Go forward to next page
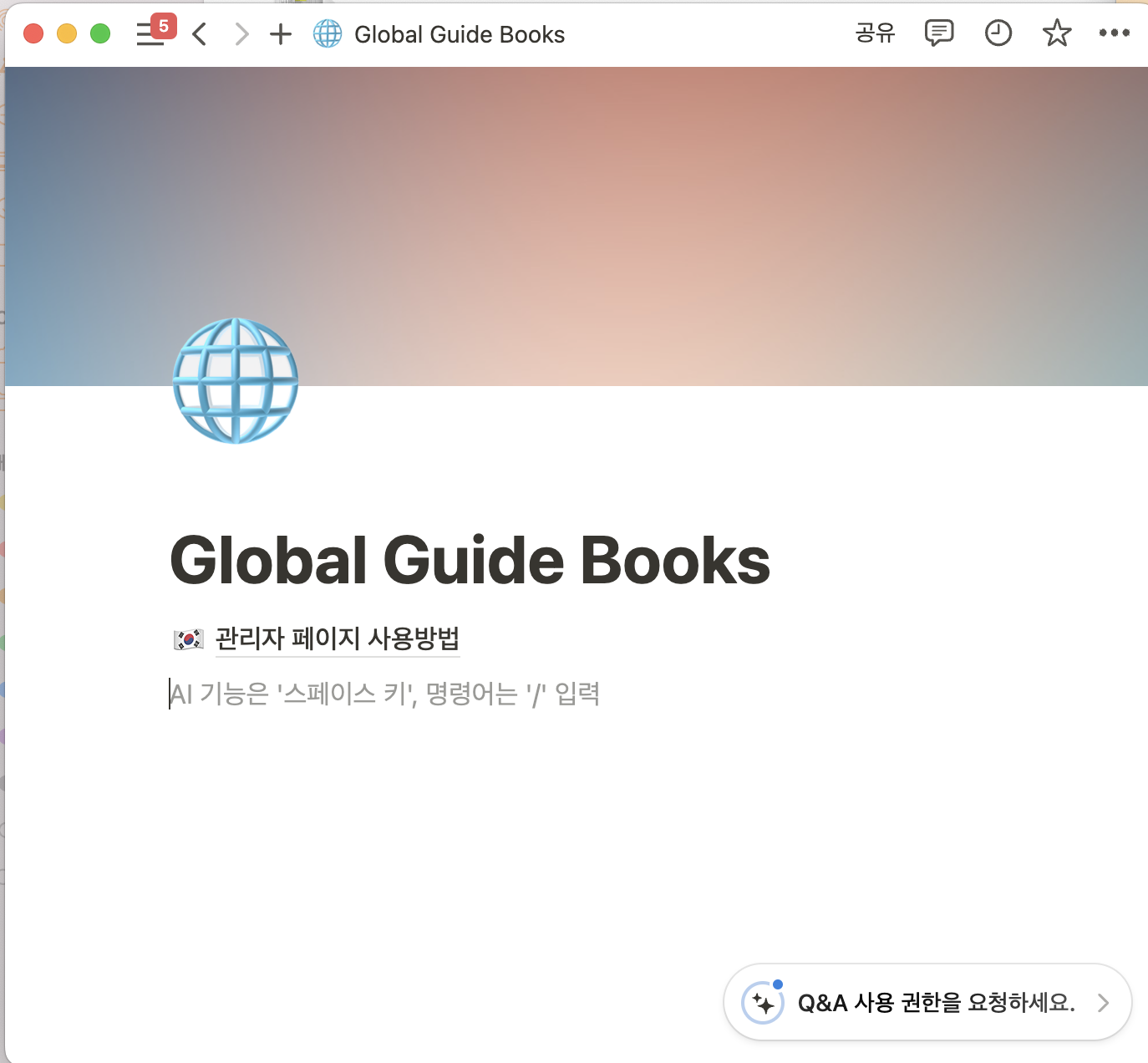 [x=241, y=34]
